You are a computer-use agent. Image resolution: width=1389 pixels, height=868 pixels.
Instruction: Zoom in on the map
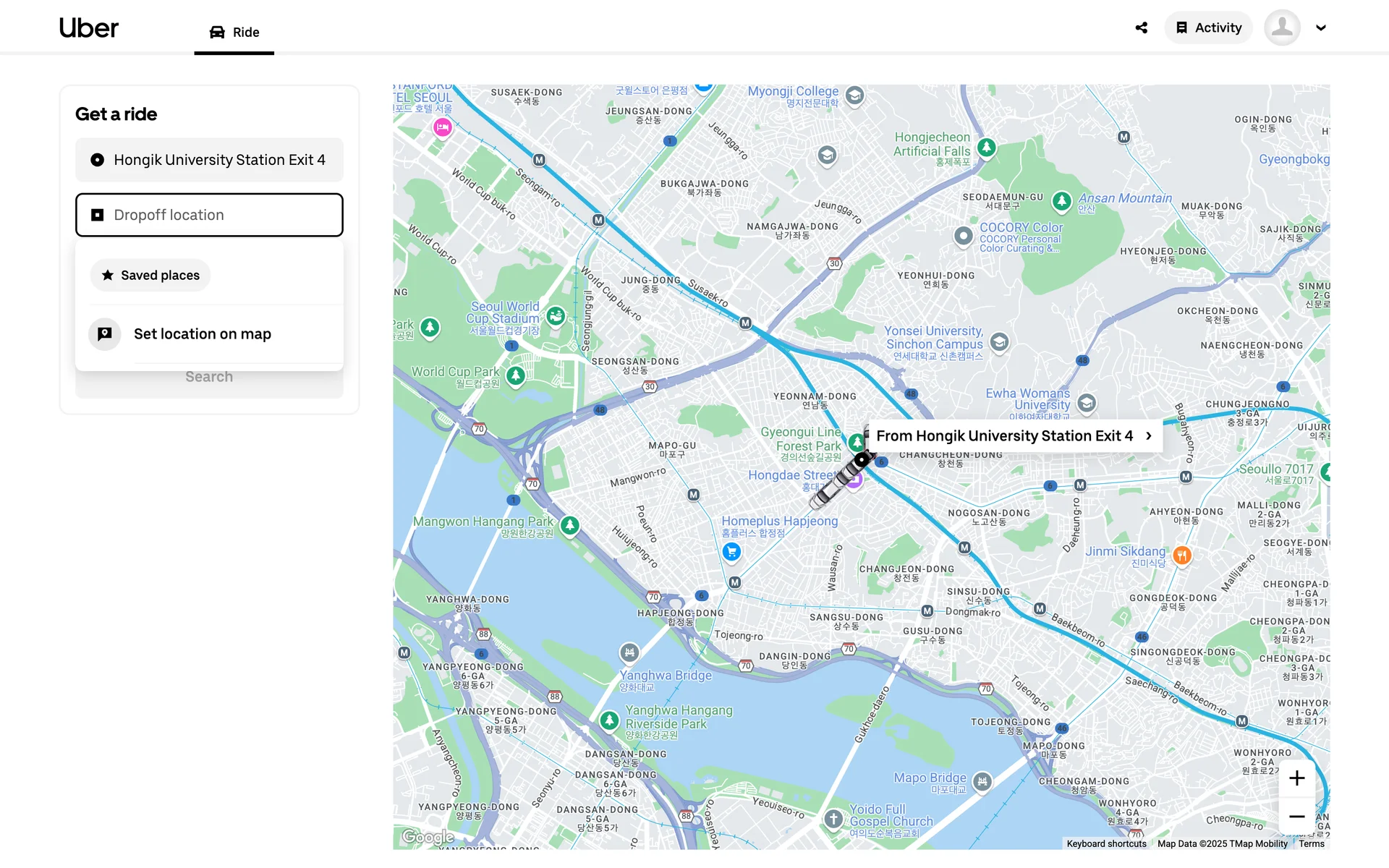pos(1296,778)
